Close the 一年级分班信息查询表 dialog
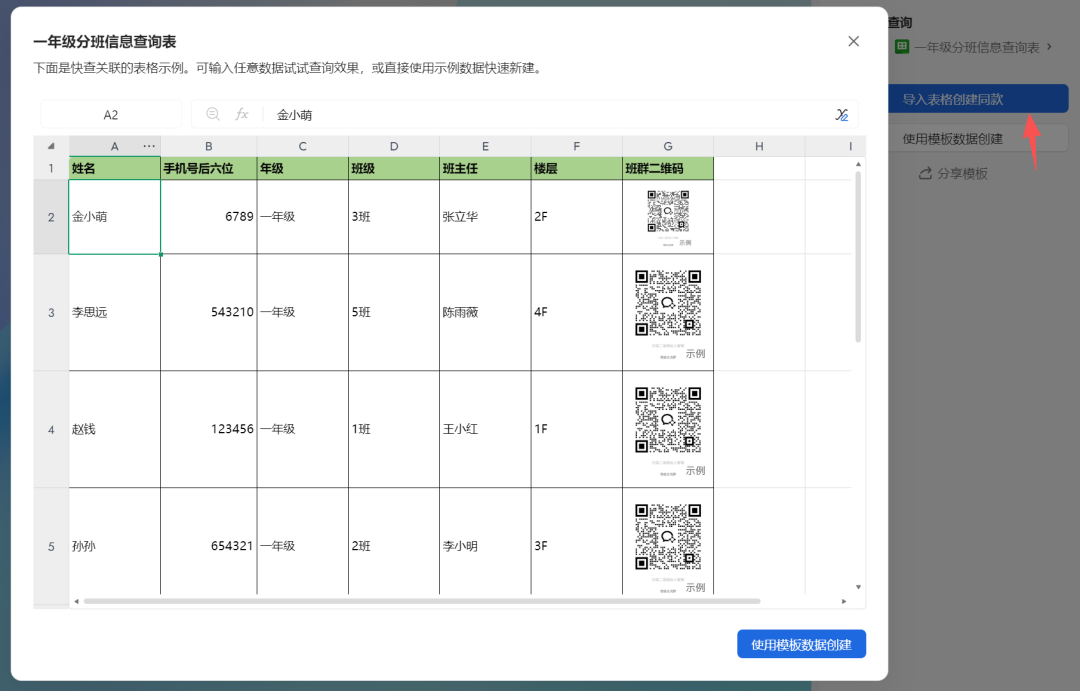1080x691 pixels. click(853, 41)
